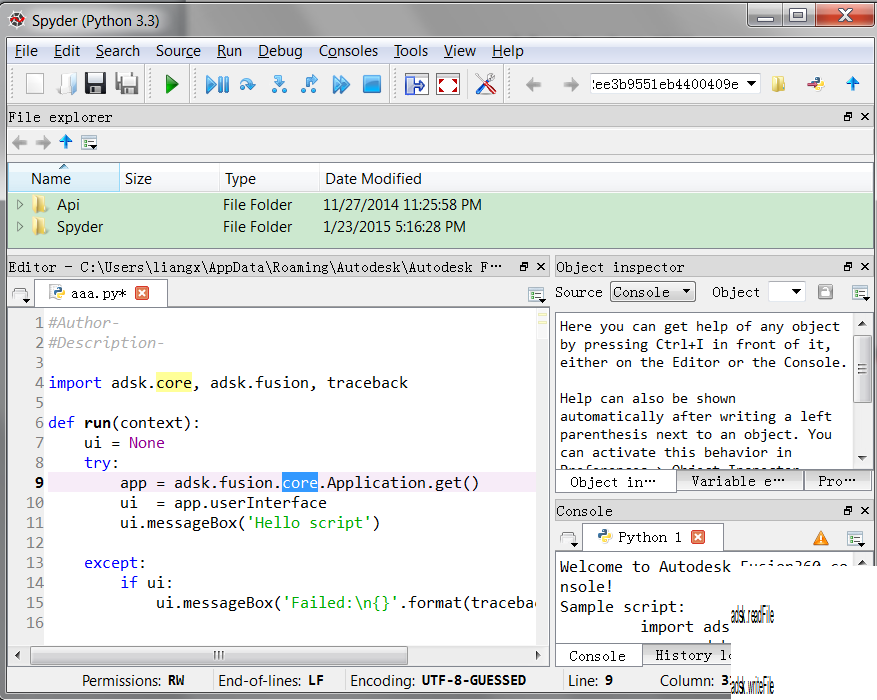The image size is (877, 700).
Task: Click the blue Stop debugging square icon
Action: tap(372, 85)
